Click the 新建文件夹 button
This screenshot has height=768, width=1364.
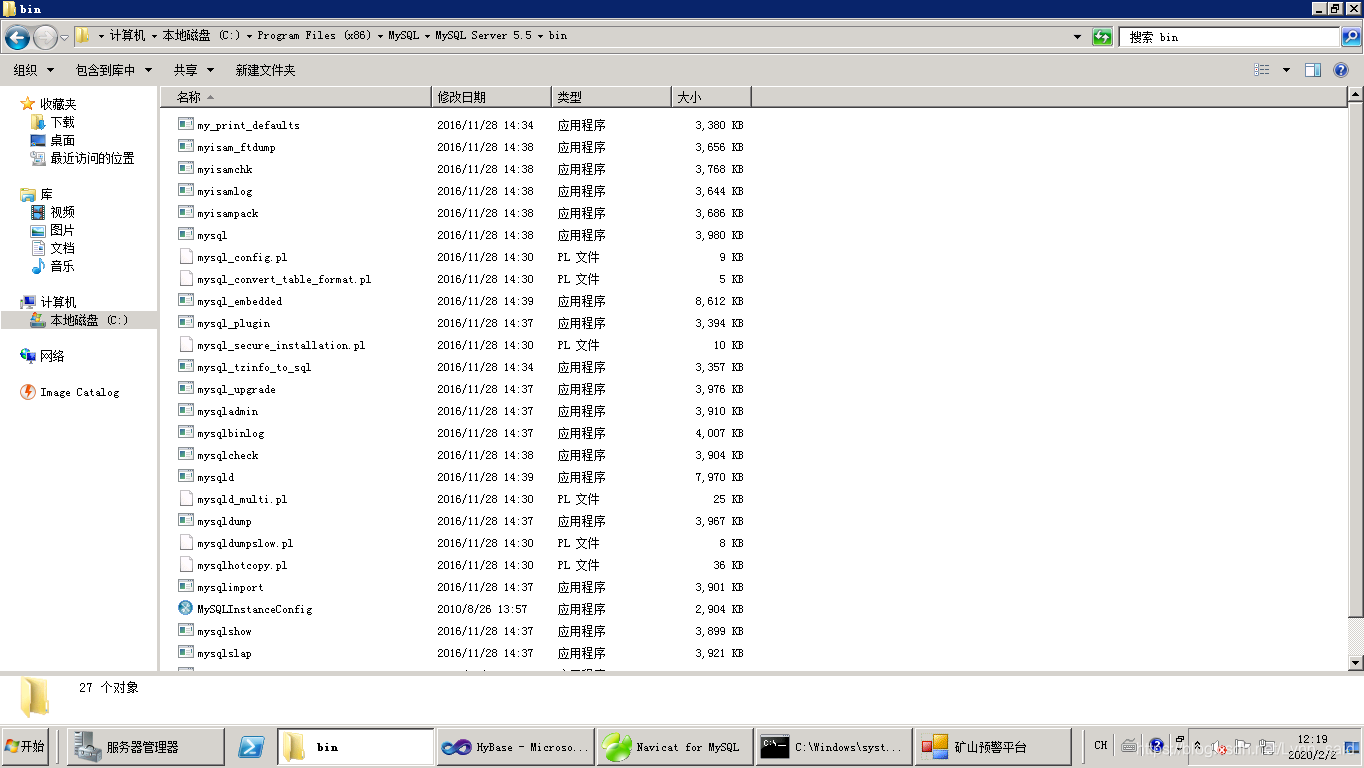click(x=265, y=70)
